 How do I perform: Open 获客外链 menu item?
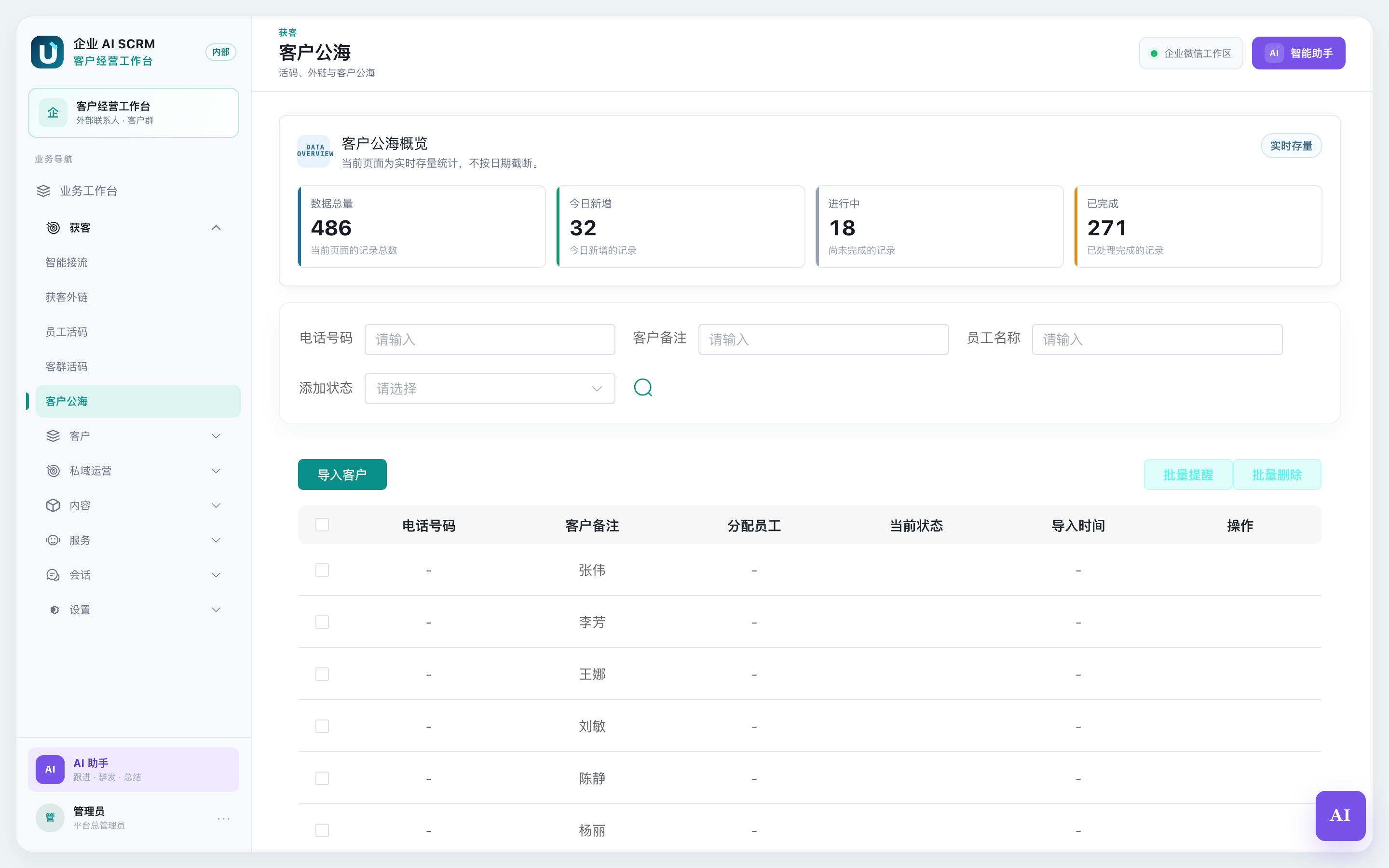[x=138, y=298]
